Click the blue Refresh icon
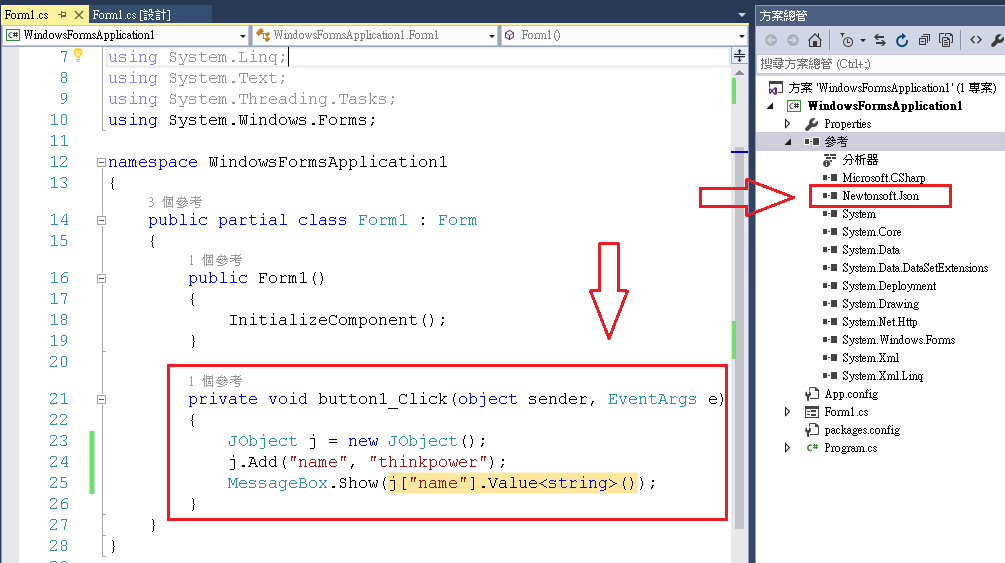Screen dimensions: 1005x563 (x=902, y=40)
